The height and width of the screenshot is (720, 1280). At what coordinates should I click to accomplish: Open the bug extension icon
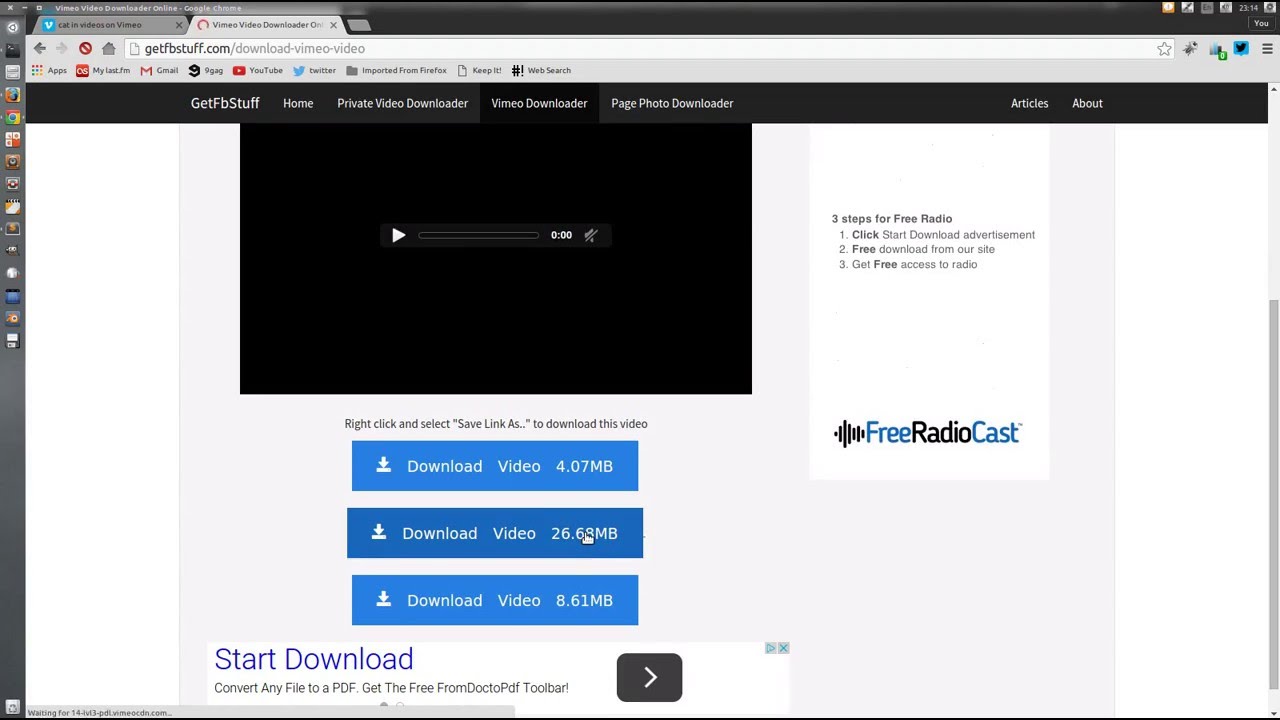[1190, 48]
